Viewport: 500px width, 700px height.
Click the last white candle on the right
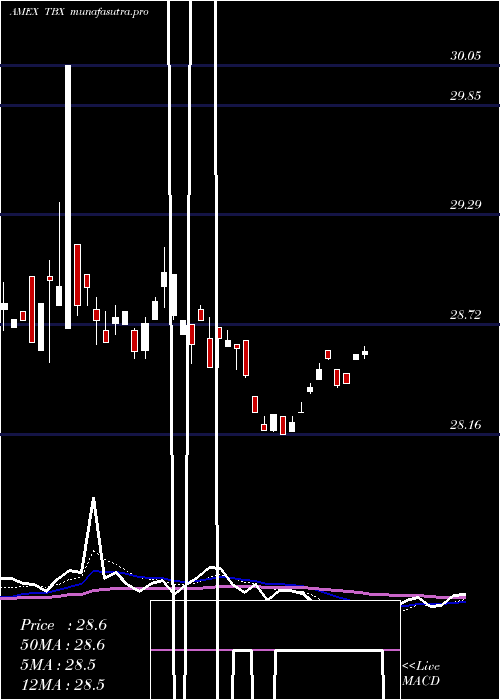click(x=365, y=353)
